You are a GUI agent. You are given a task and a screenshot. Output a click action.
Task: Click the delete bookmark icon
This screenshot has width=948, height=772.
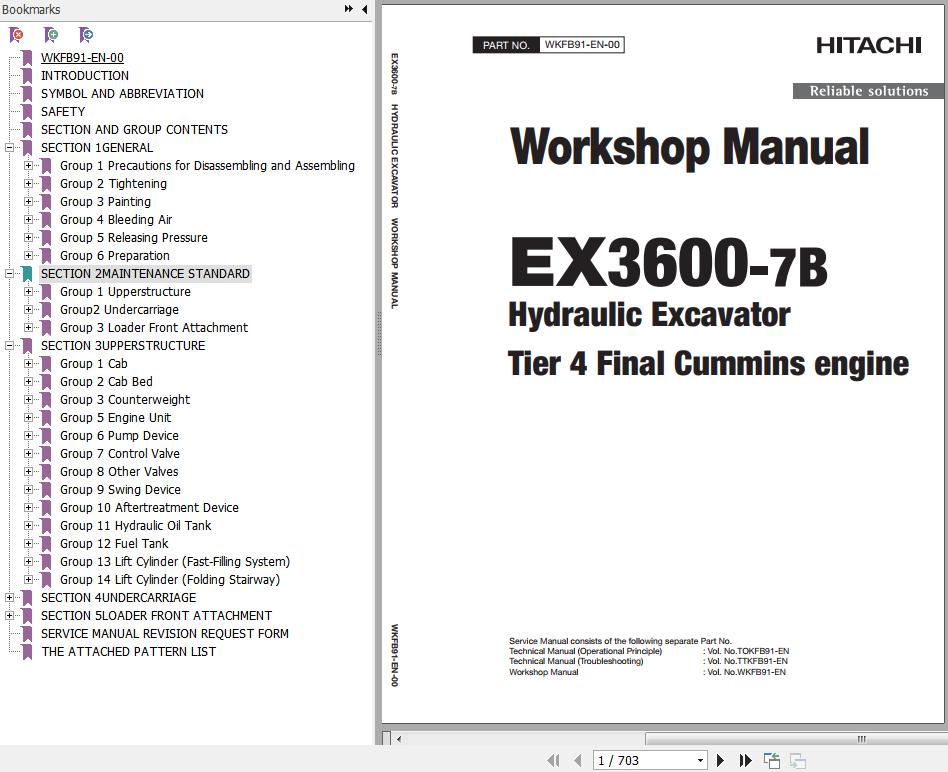pos(16,35)
